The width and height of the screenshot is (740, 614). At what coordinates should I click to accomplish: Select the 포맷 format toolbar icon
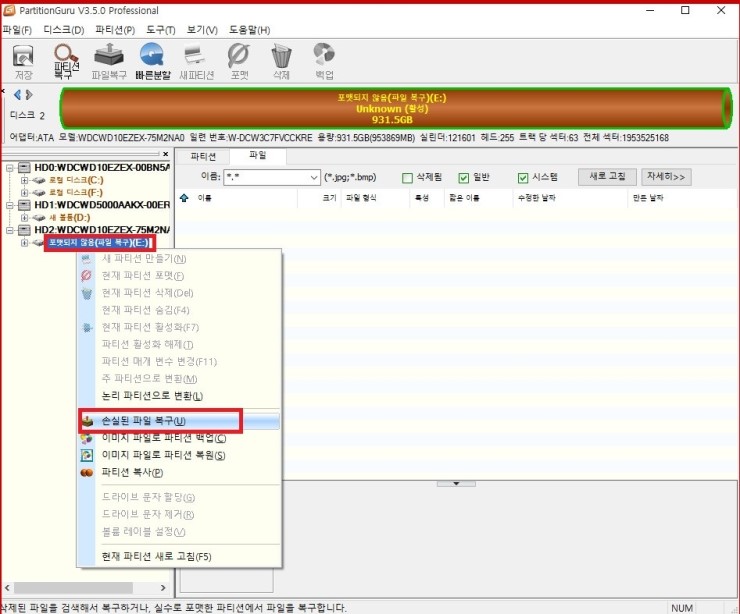(239, 62)
